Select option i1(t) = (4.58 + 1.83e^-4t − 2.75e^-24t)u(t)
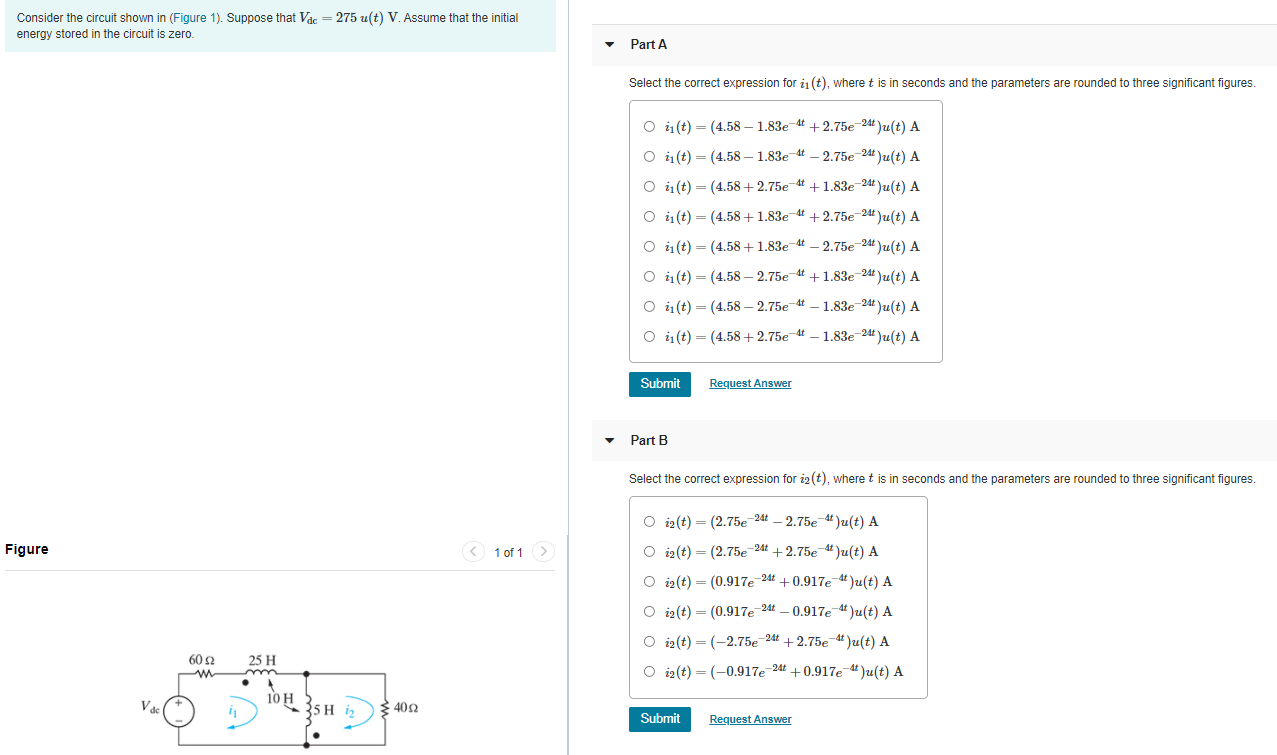This screenshot has height=755, width=1277. [x=650, y=247]
